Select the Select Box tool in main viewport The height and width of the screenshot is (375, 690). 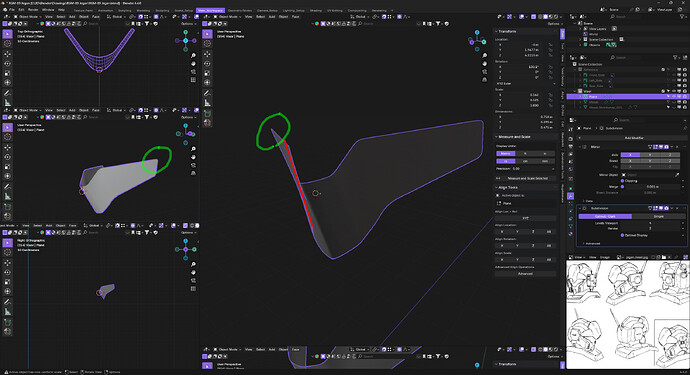pos(207,34)
